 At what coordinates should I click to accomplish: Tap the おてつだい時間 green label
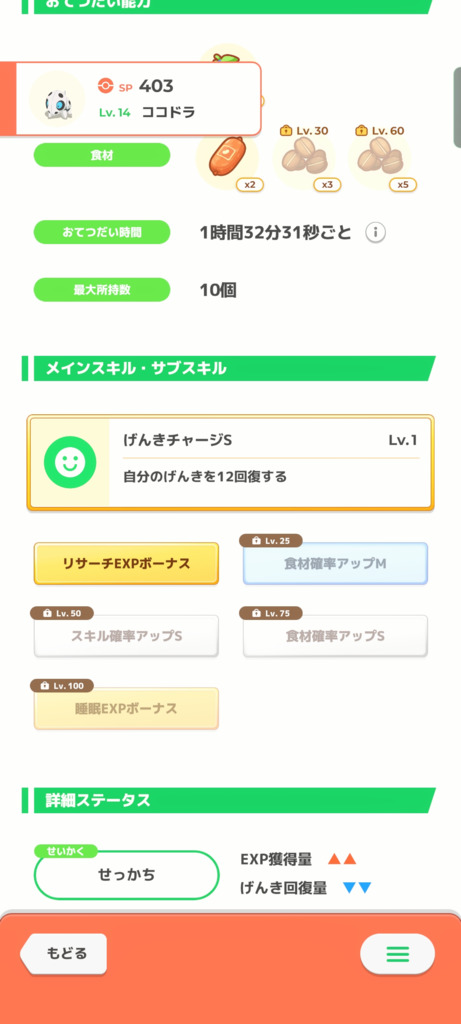coord(102,232)
